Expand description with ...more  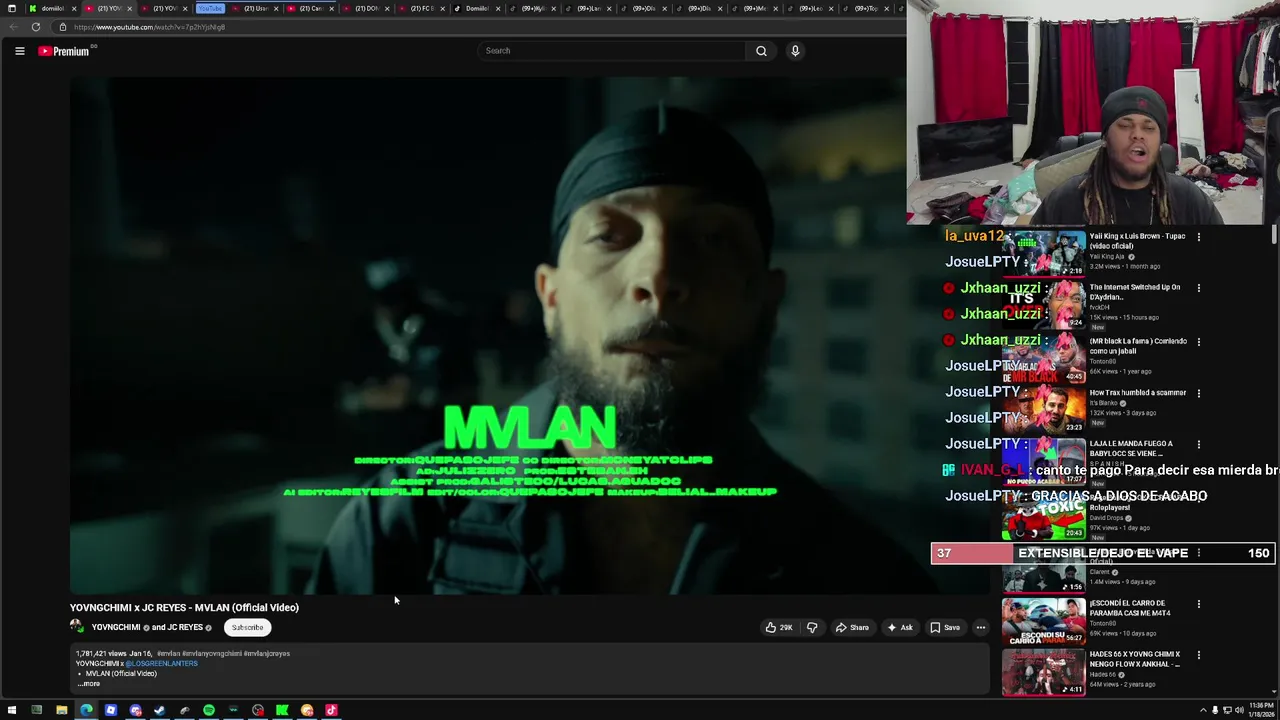(x=91, y=684)
